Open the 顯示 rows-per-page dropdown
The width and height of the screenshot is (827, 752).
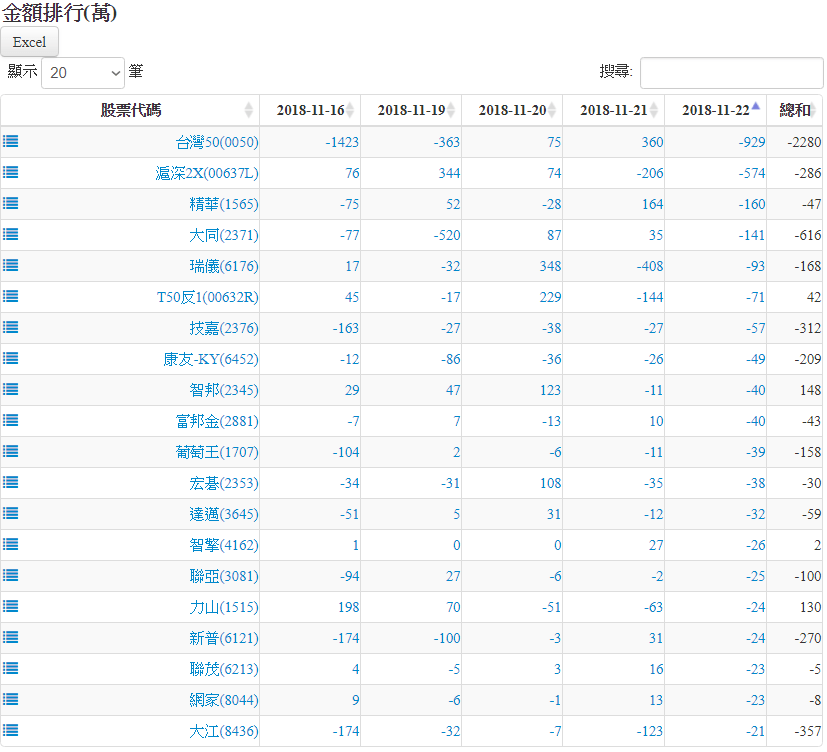[83, 73]
